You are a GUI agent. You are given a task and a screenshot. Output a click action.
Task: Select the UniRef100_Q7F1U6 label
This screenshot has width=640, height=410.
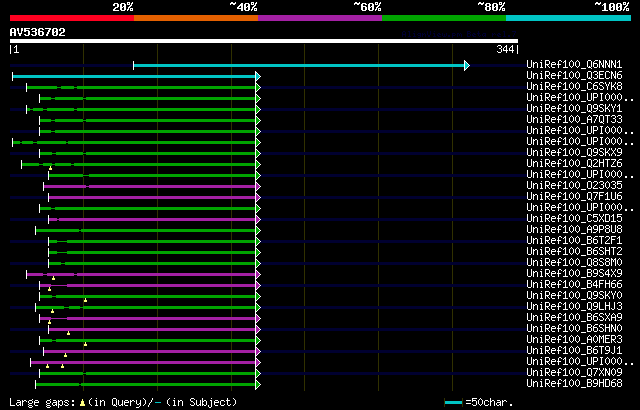pos(574,197)
